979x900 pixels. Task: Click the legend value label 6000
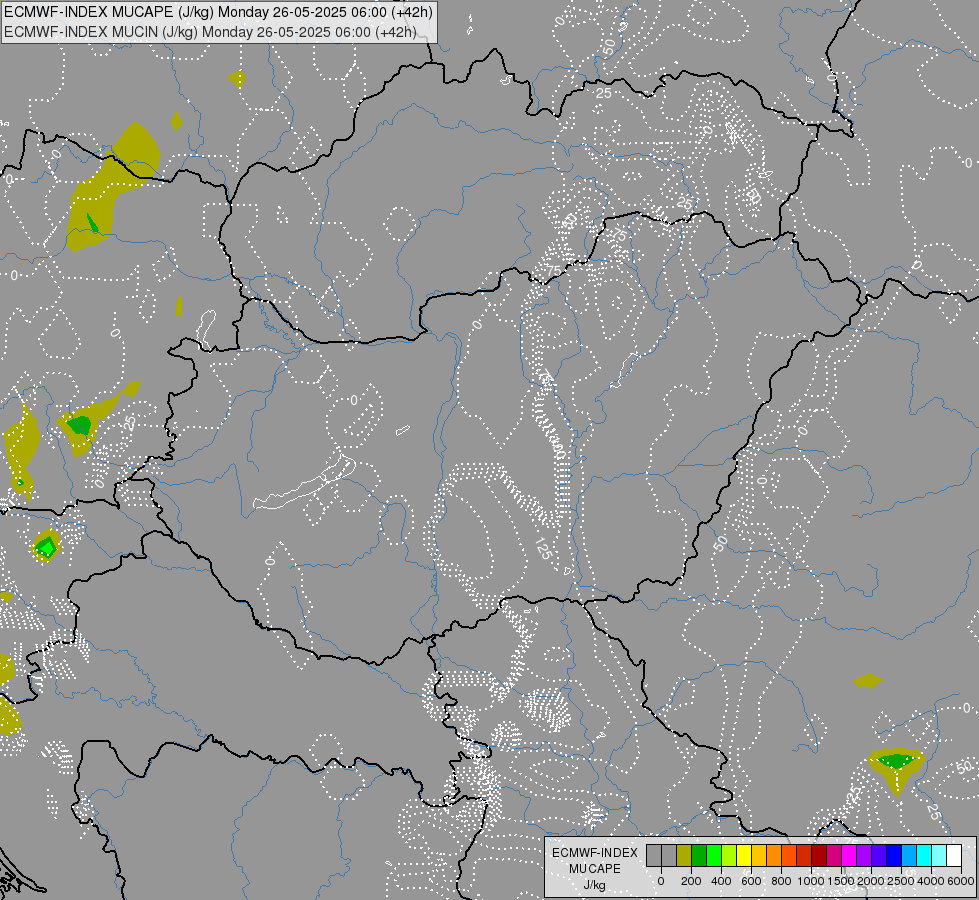961,881
